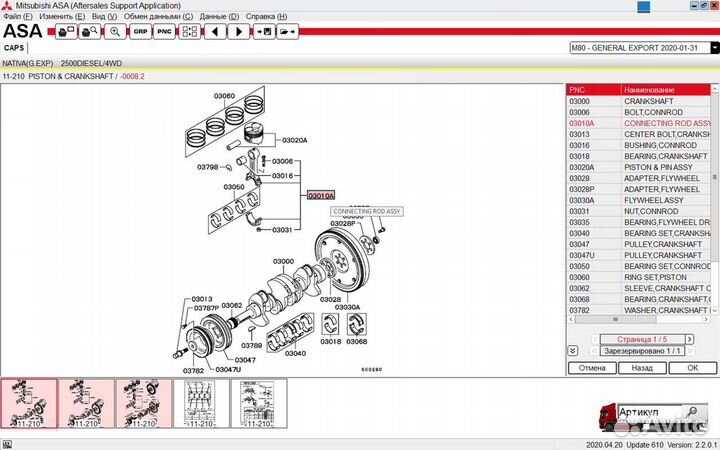Expand the double-chevron below the parts list

click(x=572, y=351)
